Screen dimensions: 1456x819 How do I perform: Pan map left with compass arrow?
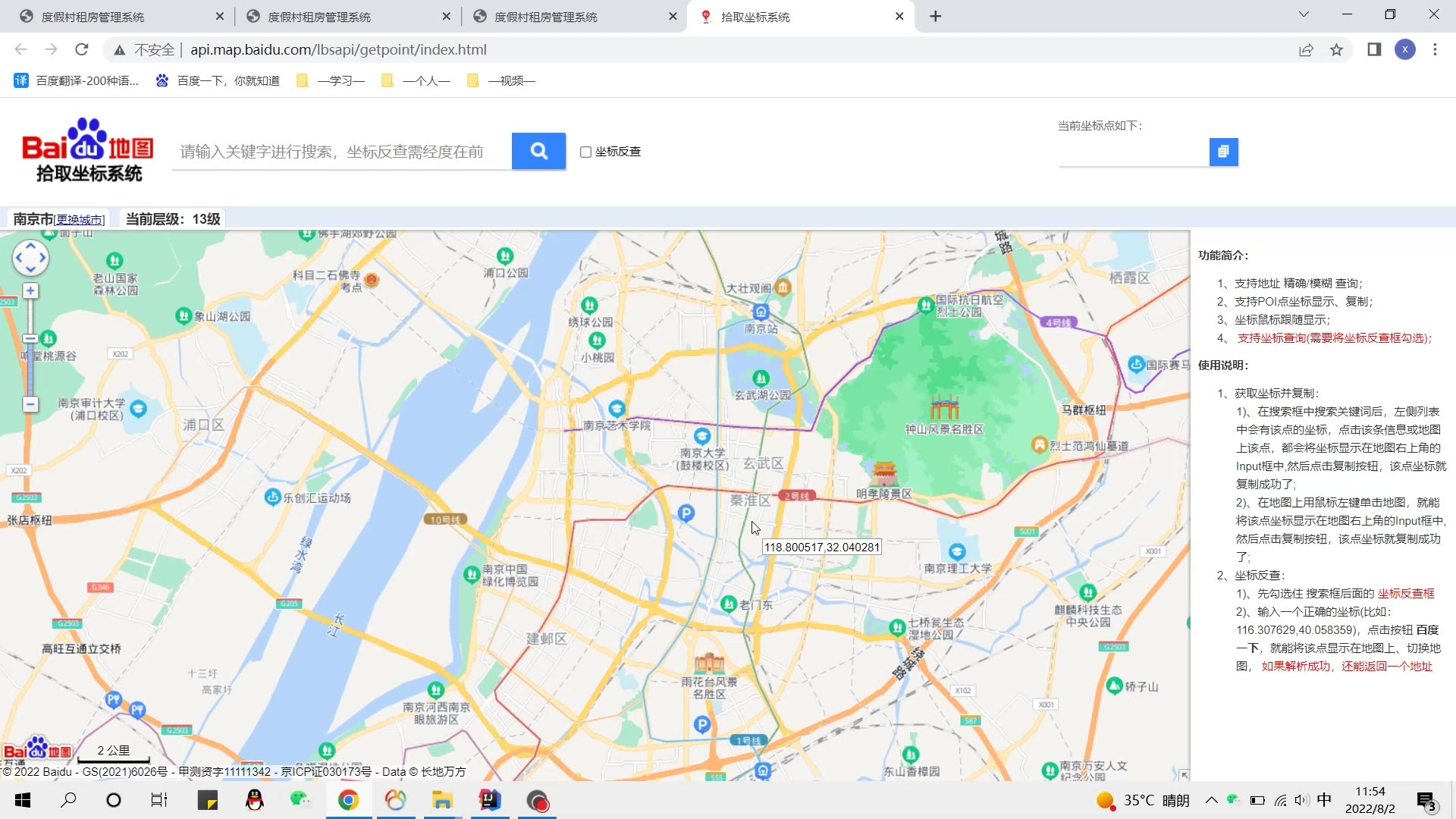18,259
